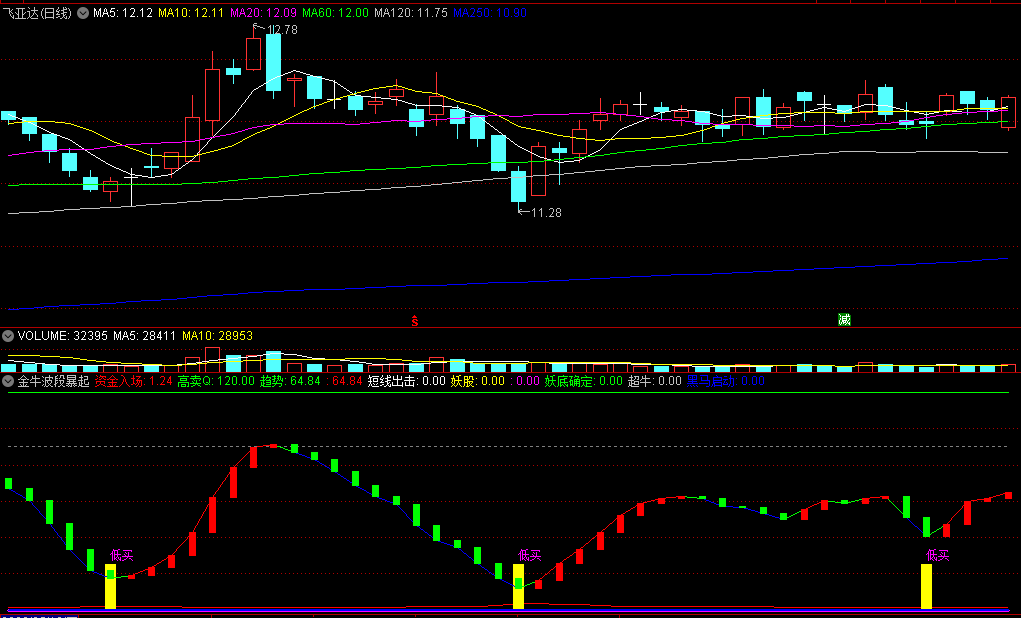Click the 妖股: 0.00 value
Image resolution: width=1021 pixels, height=618 pixels.
[477, 381]
